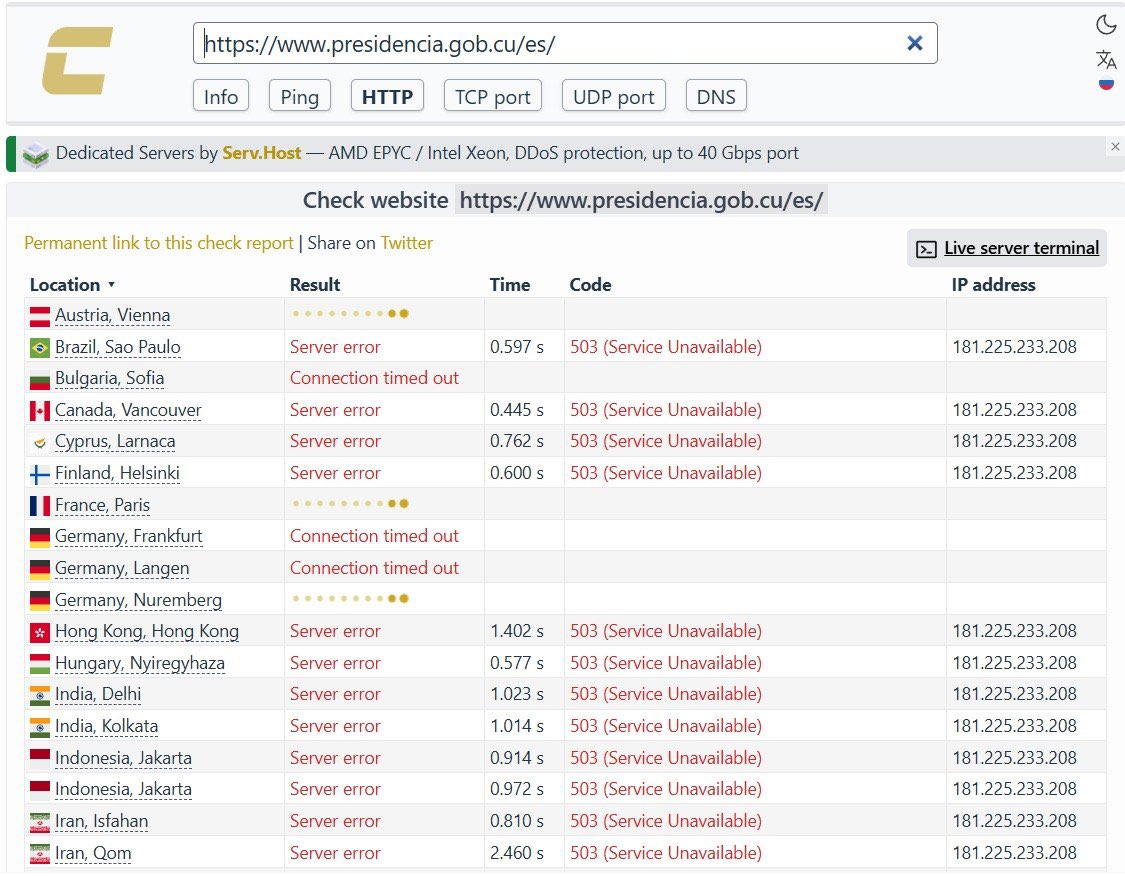Viewport: 1125px width, 876px height.
Task: Click the loading dots in France row
Action: (351, 504)
